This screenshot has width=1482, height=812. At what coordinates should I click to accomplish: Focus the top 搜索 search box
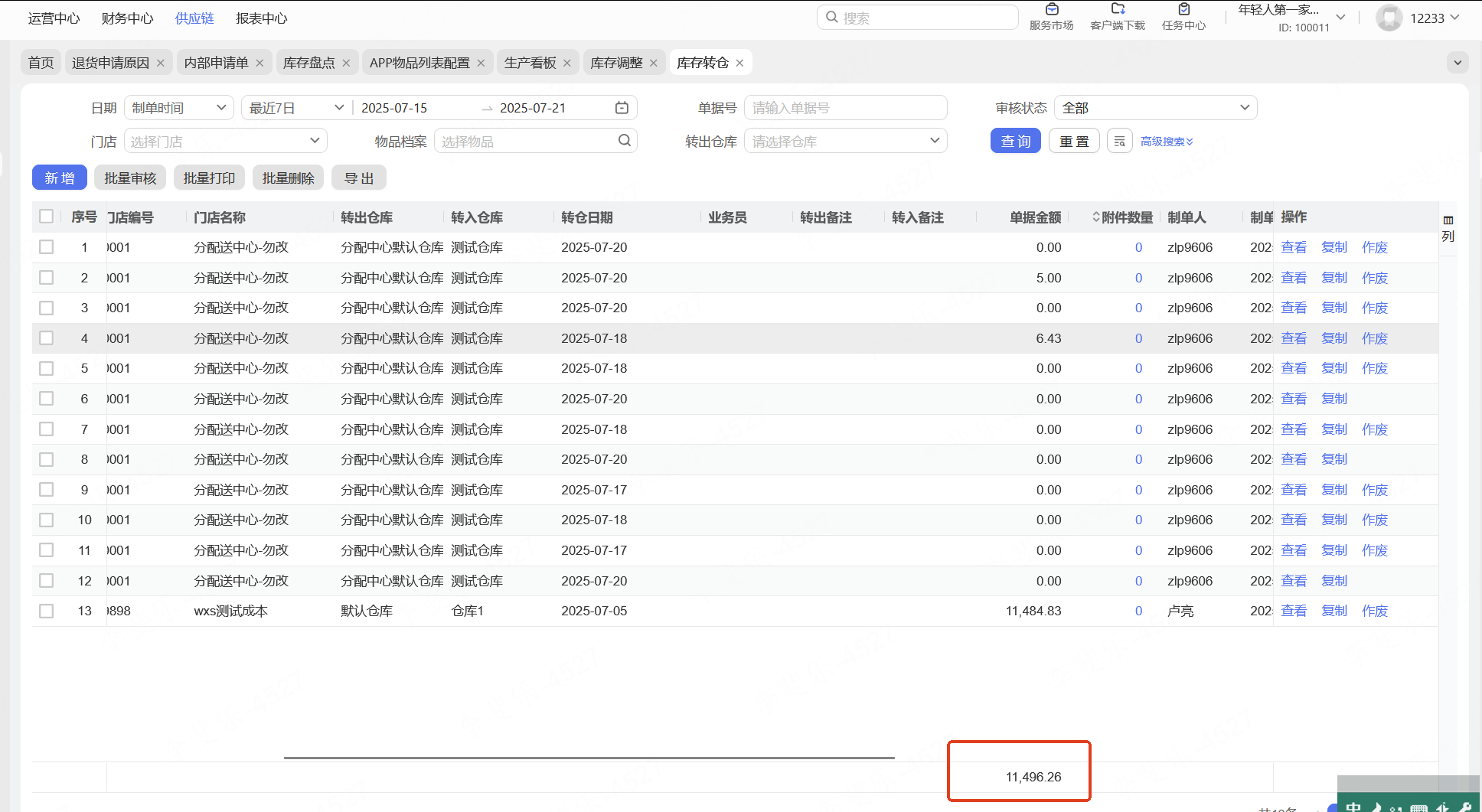tap(918, 18)
